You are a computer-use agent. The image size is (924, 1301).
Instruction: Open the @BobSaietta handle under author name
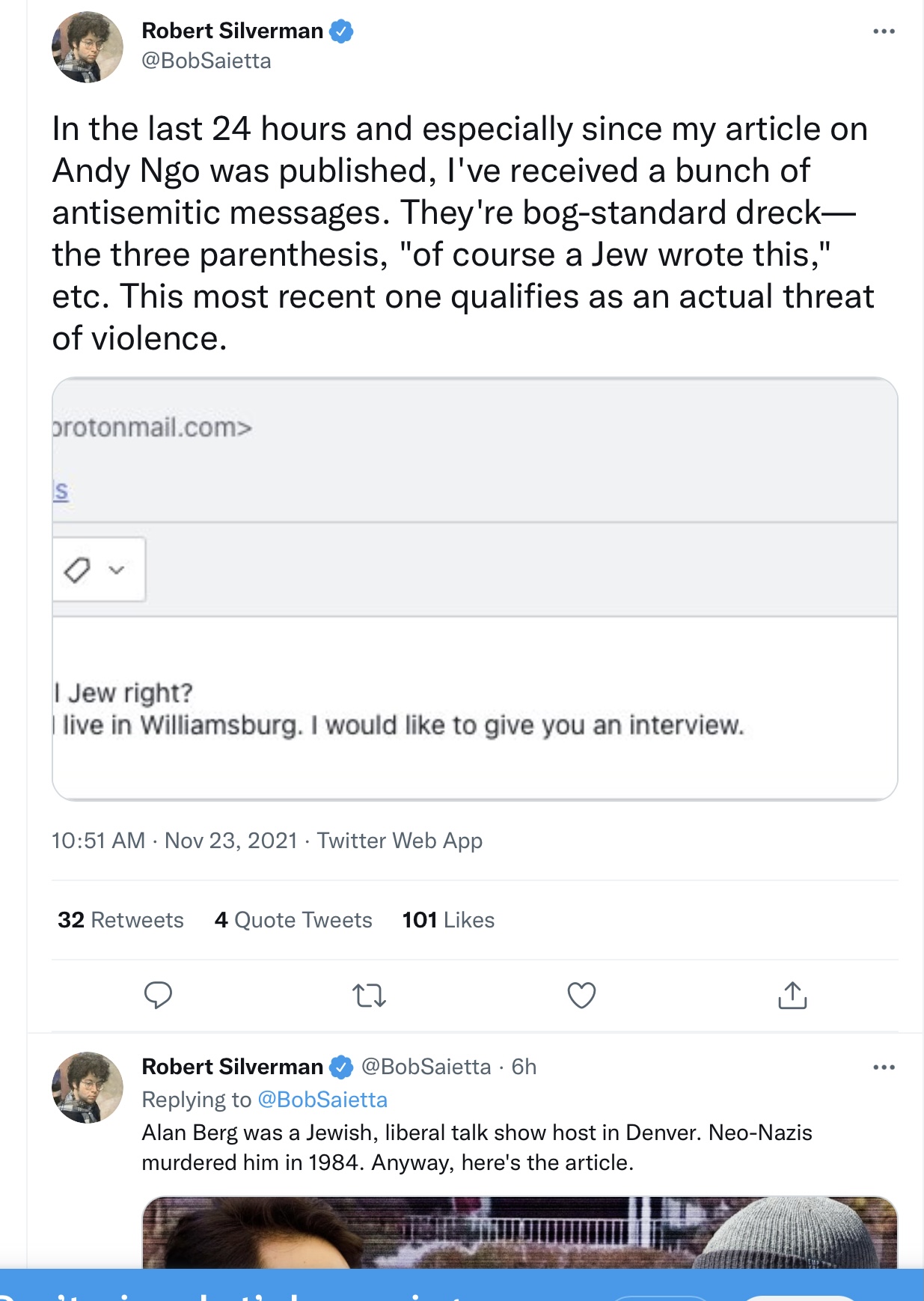(x=206, y=61)
